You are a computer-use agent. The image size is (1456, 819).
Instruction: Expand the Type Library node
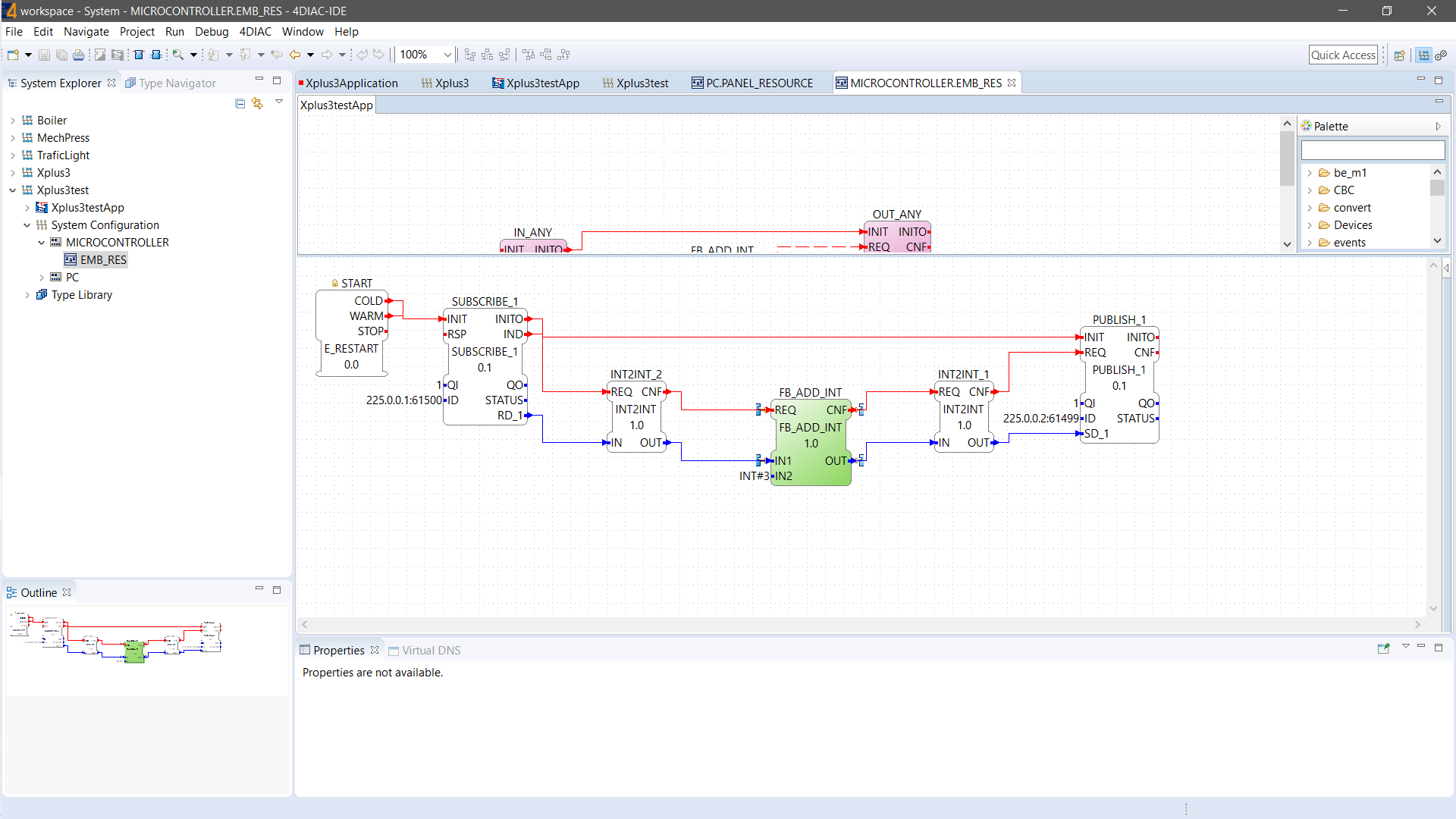click(27, 295)
